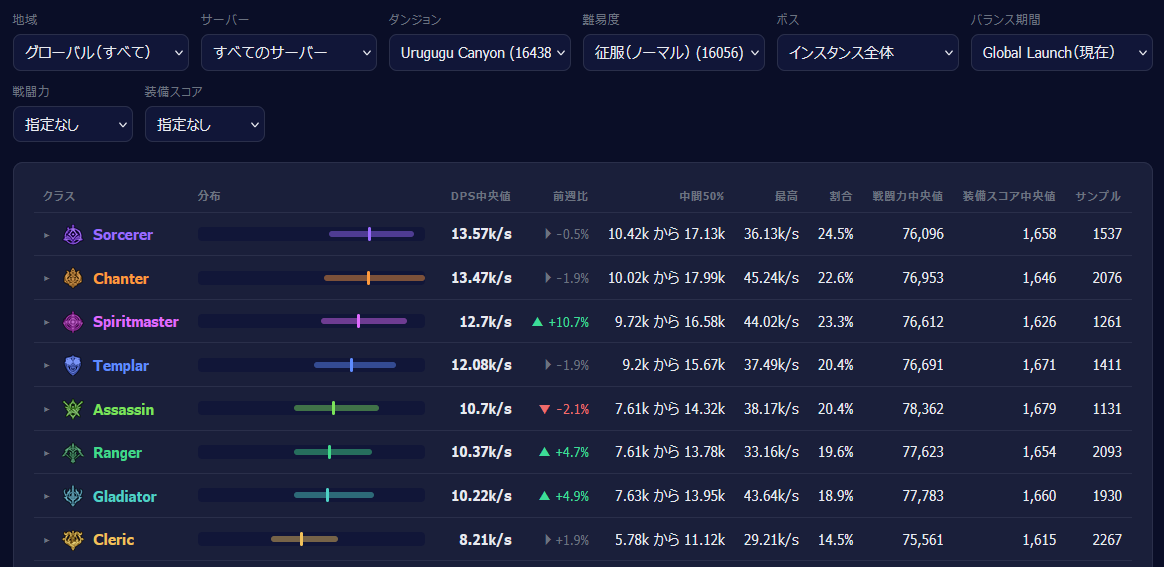
Task: Expand the Gladiator row
Action: (47, 496)
